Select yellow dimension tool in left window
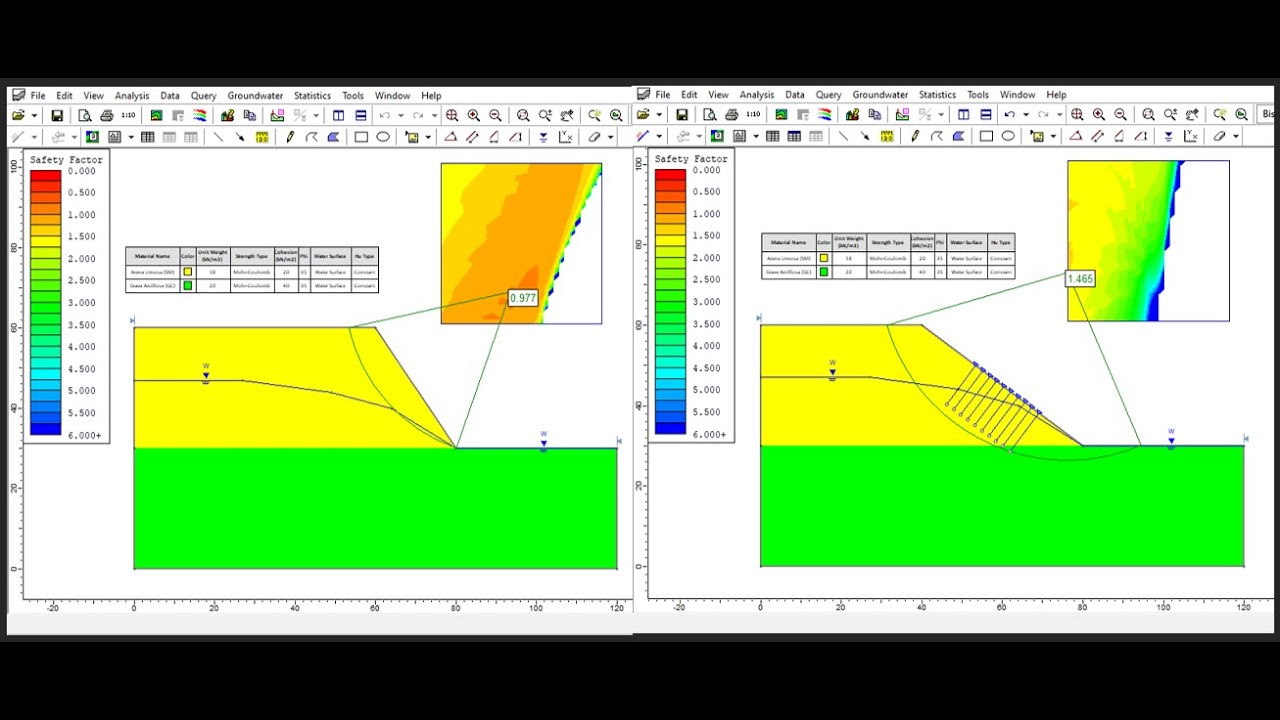1280x720 pixels. (262, 137)
